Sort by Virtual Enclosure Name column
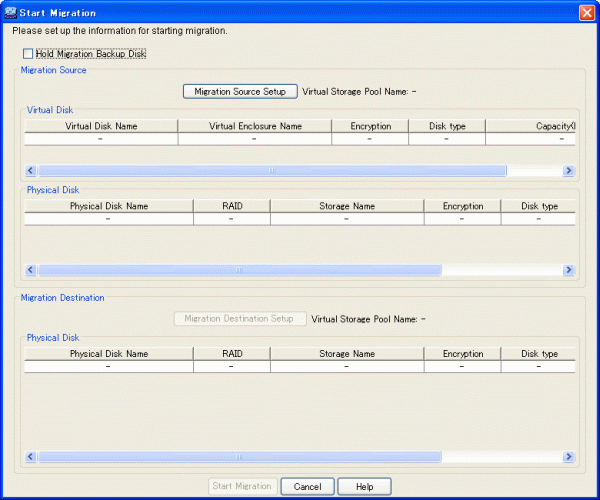The image size is (600, 500). click(255, 127)
